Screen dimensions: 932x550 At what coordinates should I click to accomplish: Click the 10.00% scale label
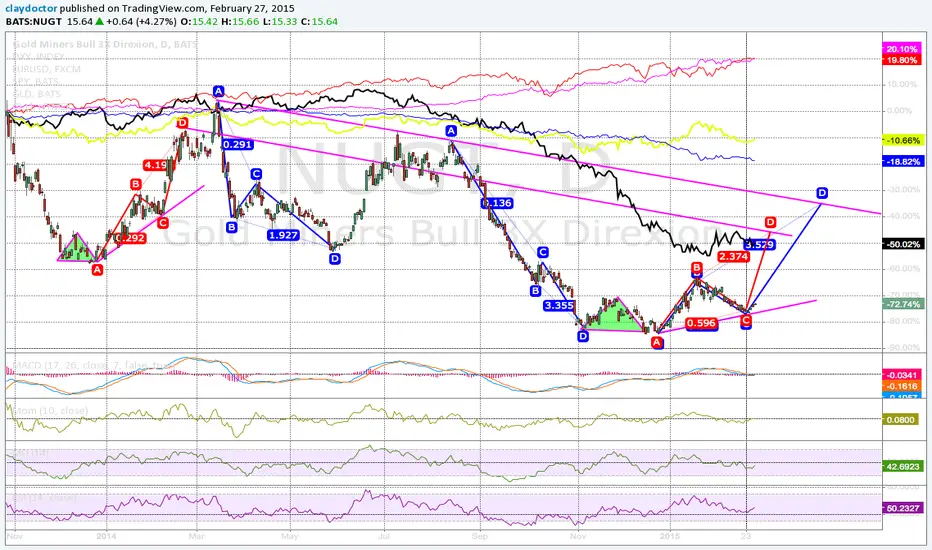coord(902,84)
